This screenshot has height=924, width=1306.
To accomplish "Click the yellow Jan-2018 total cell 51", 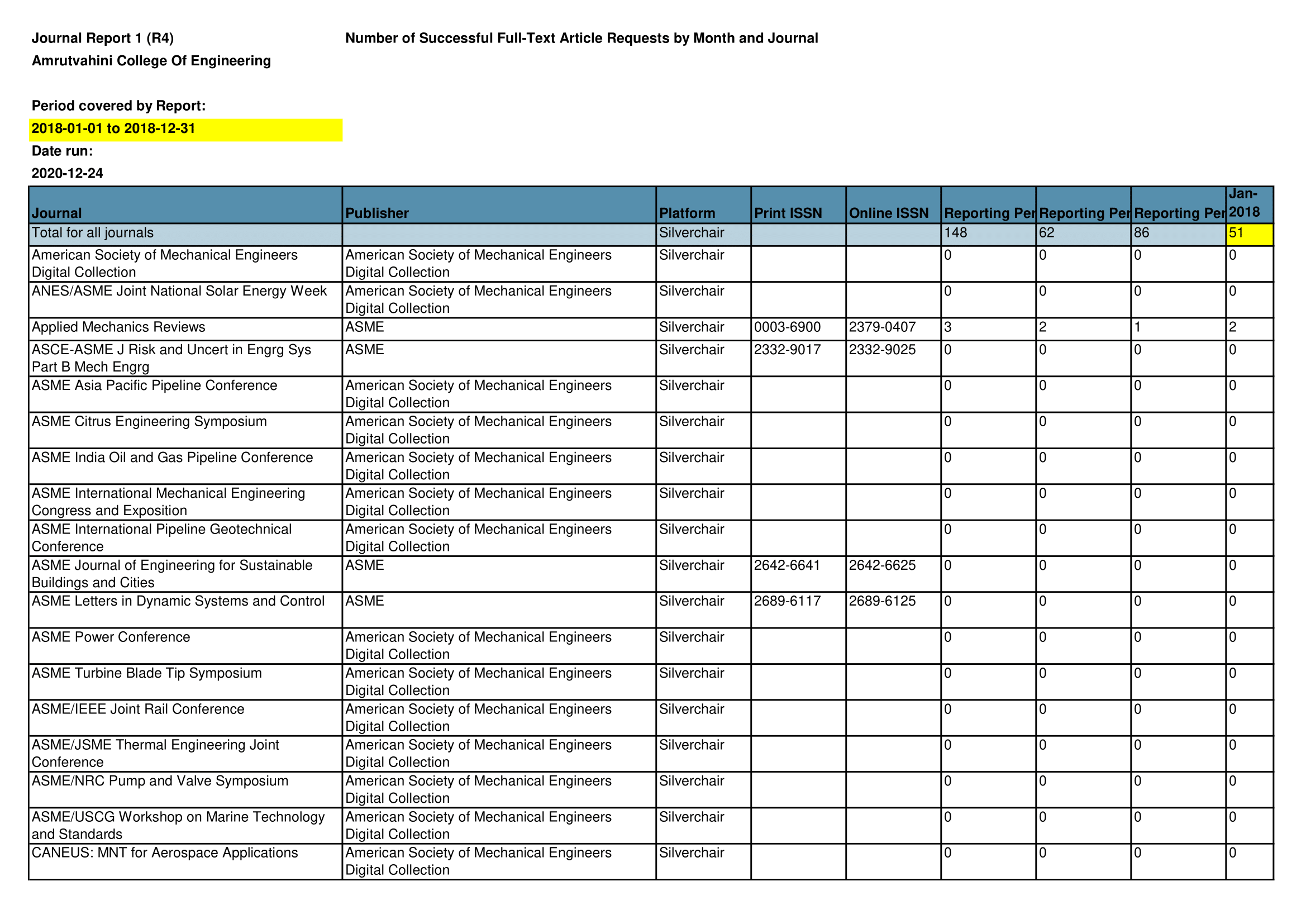I will pyautogui.click(x=1249, y=234).
